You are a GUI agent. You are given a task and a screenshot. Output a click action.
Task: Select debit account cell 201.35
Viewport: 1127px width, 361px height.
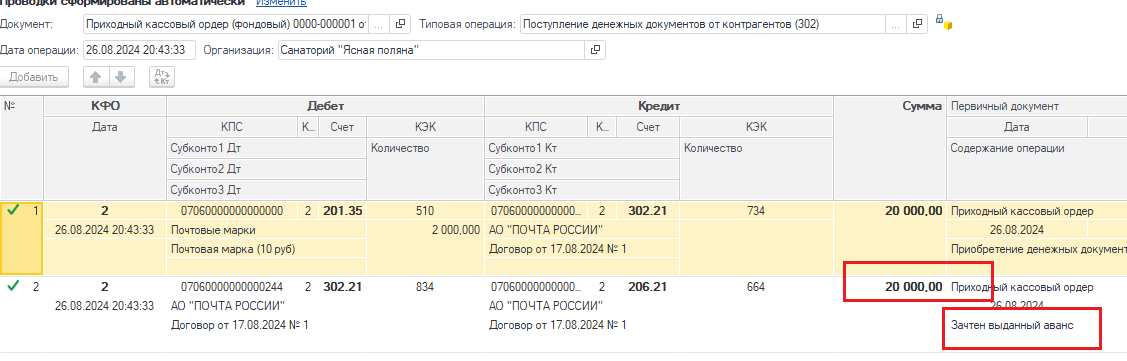click(342, 211)
